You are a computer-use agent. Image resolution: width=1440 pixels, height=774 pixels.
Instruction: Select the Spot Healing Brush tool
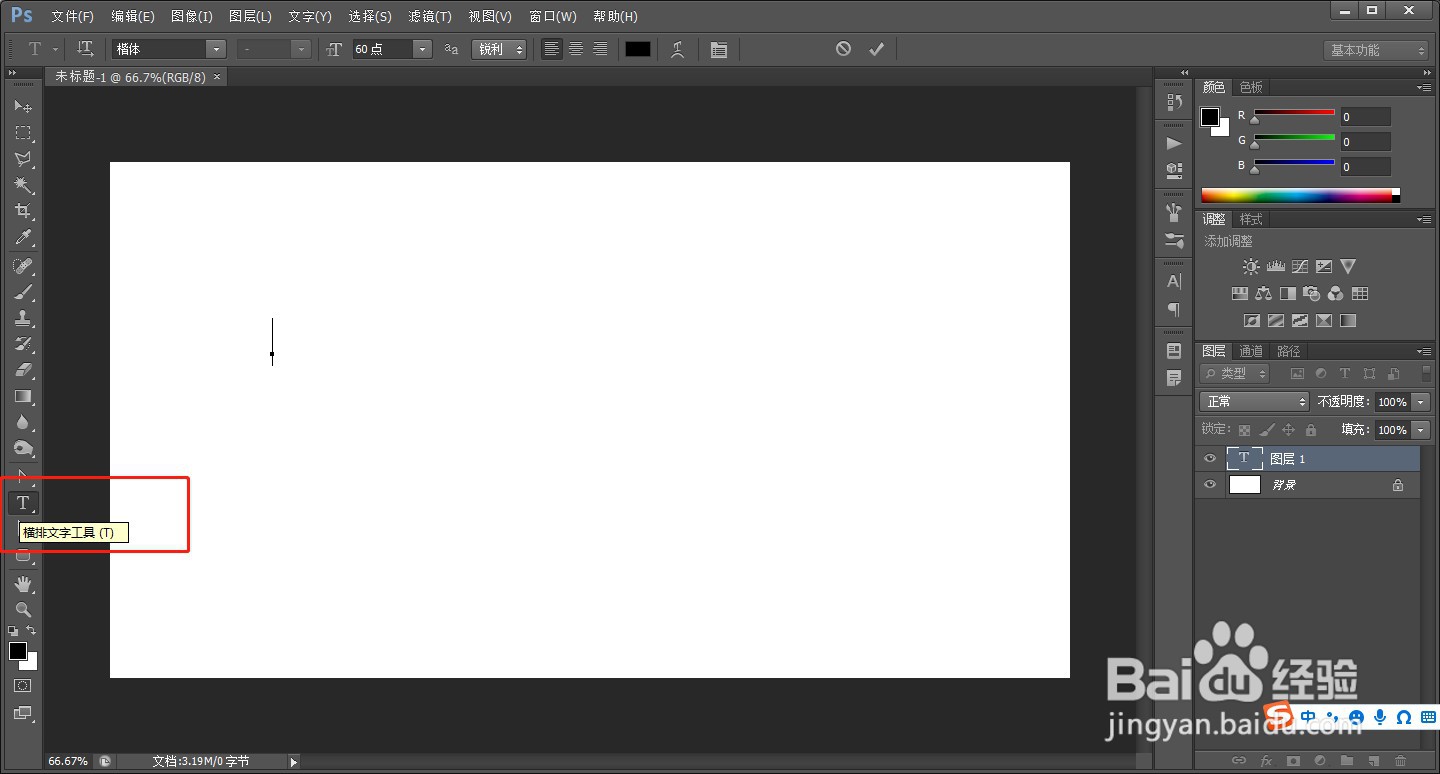pos(23,266)
